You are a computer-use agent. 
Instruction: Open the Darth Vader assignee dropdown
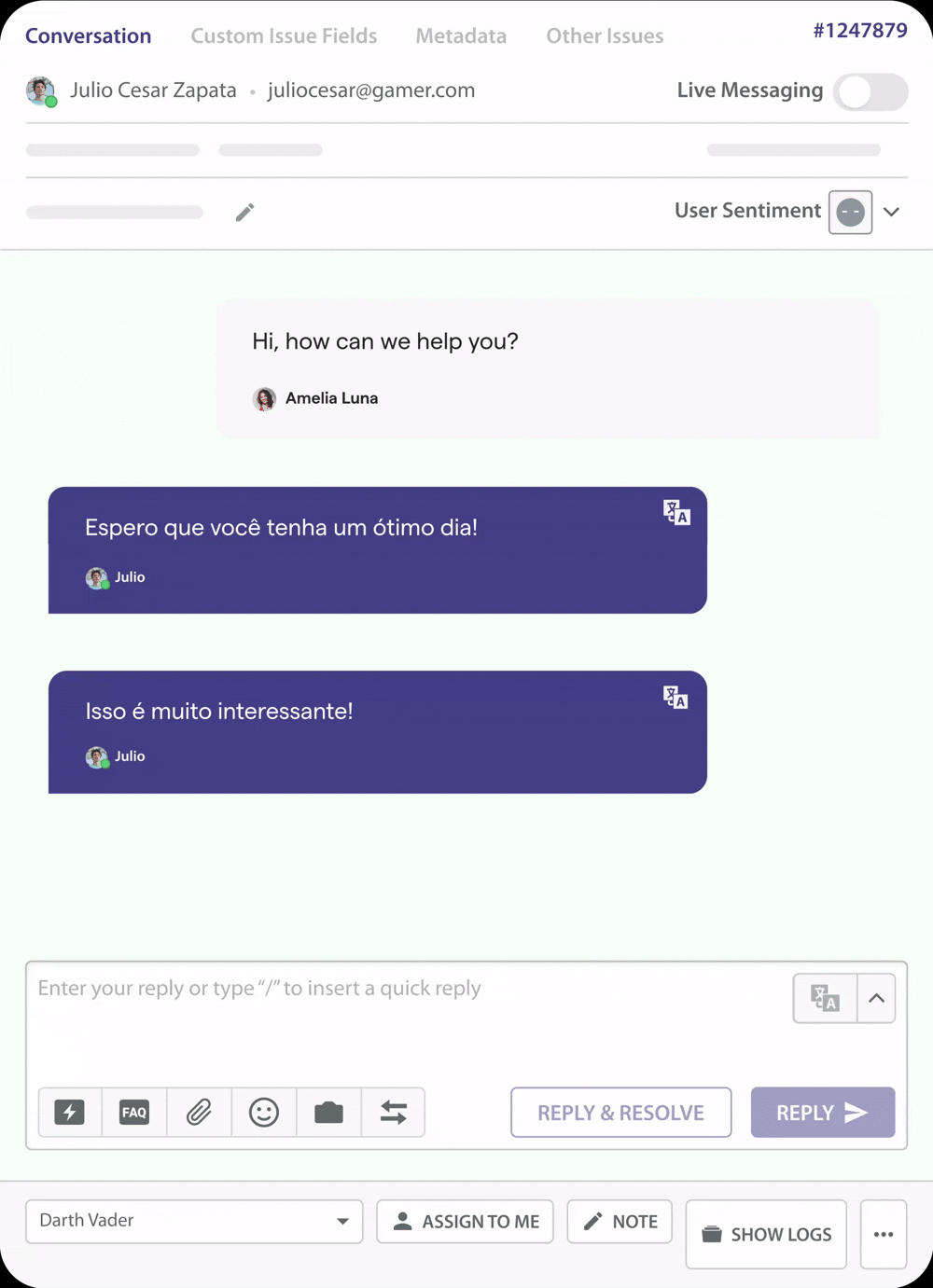(x=194, y=1221)
